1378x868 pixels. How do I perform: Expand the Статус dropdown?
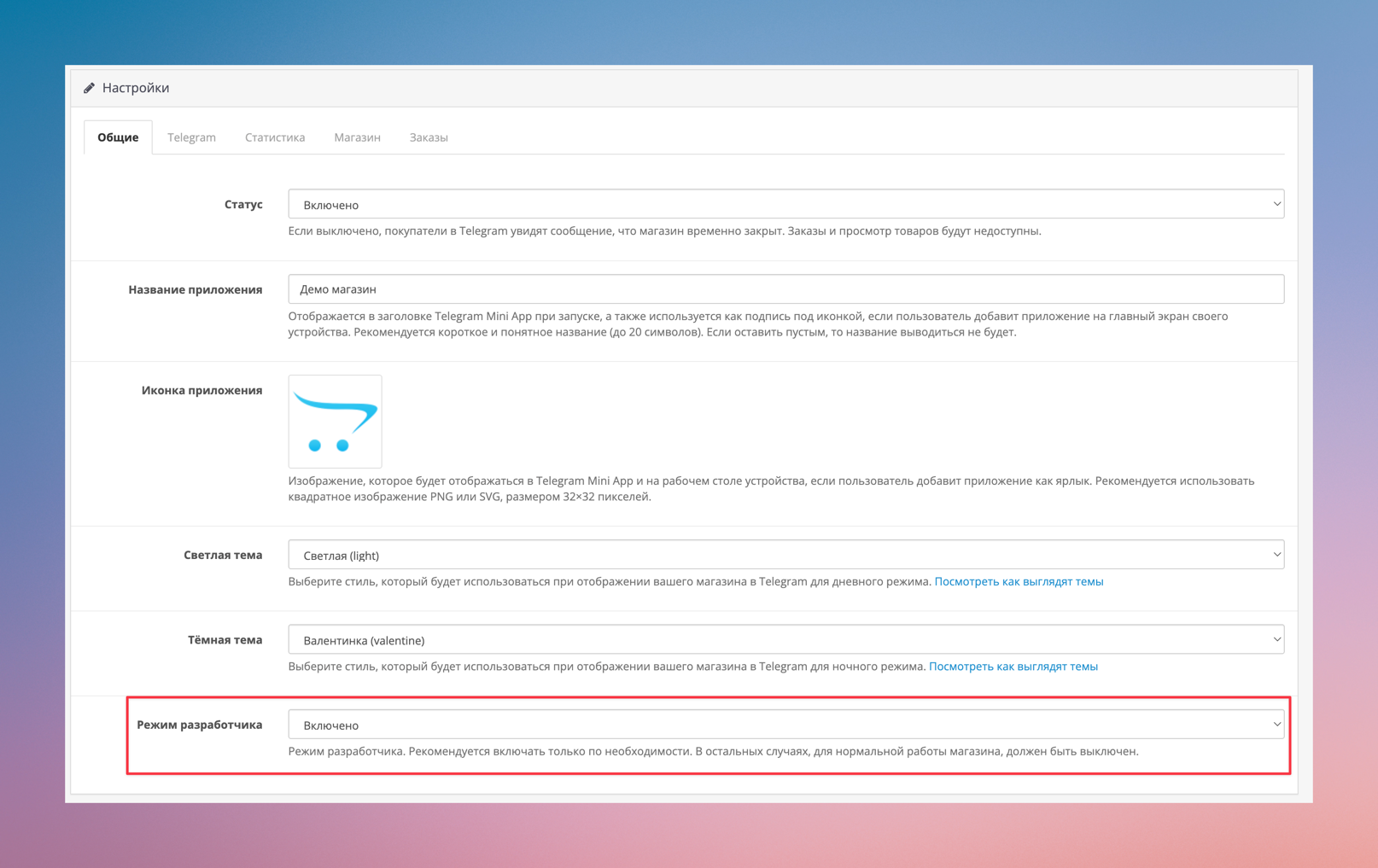pos(785,205)
